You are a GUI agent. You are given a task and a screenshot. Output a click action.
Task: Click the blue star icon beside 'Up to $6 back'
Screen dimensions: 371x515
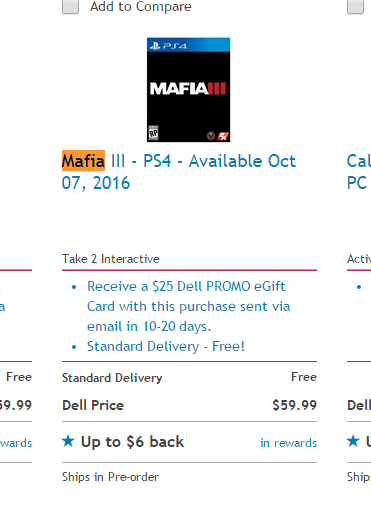click(x=68, y=441)
